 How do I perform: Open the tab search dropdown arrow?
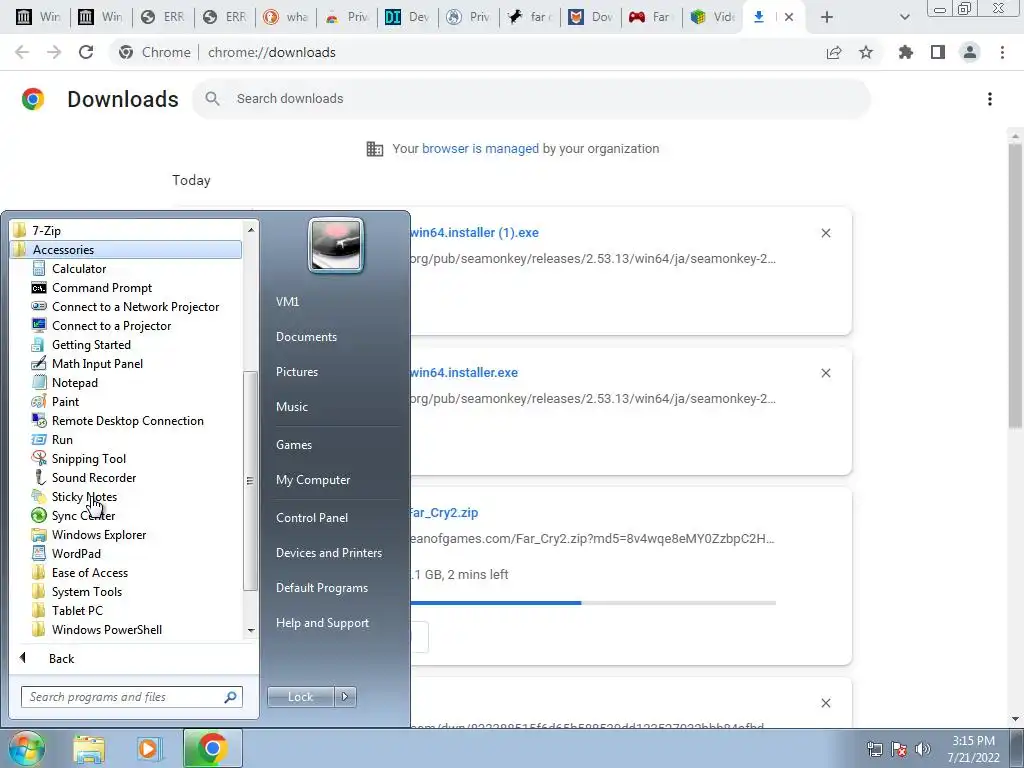904,17
